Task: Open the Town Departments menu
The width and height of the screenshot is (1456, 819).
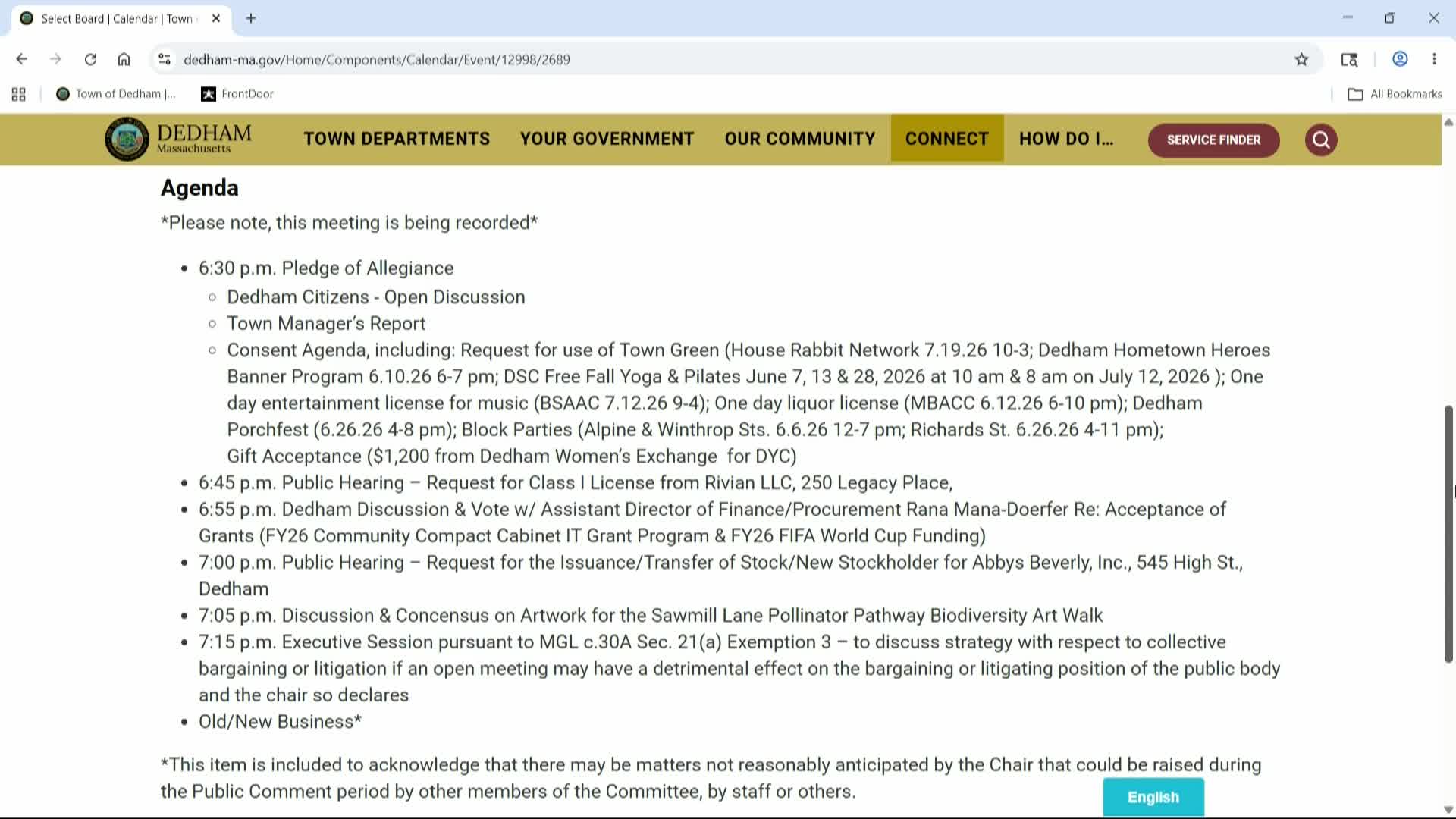Action: (397, 139)
